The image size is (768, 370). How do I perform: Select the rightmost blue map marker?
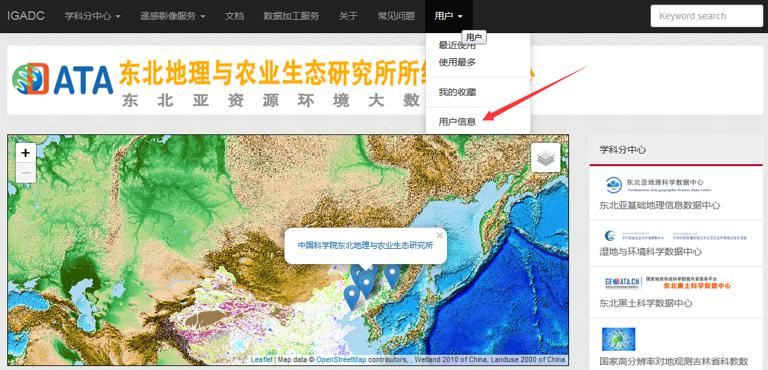click(392, 275)
